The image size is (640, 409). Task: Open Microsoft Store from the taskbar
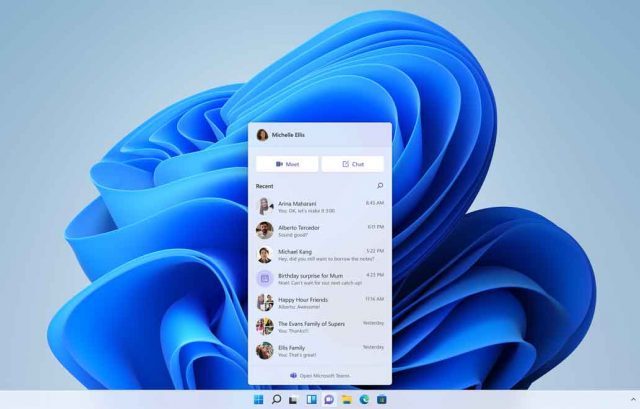click(x=381, y=400)
